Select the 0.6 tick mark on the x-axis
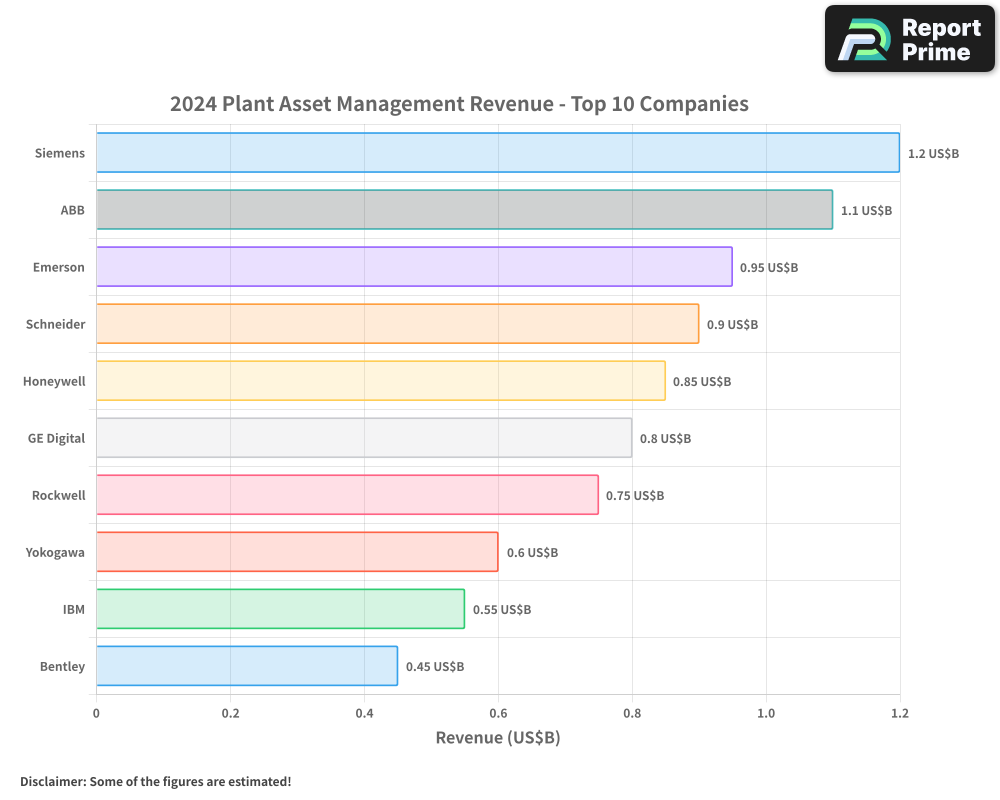This screenshot has height=800, width=1000. tap(498, 713)
